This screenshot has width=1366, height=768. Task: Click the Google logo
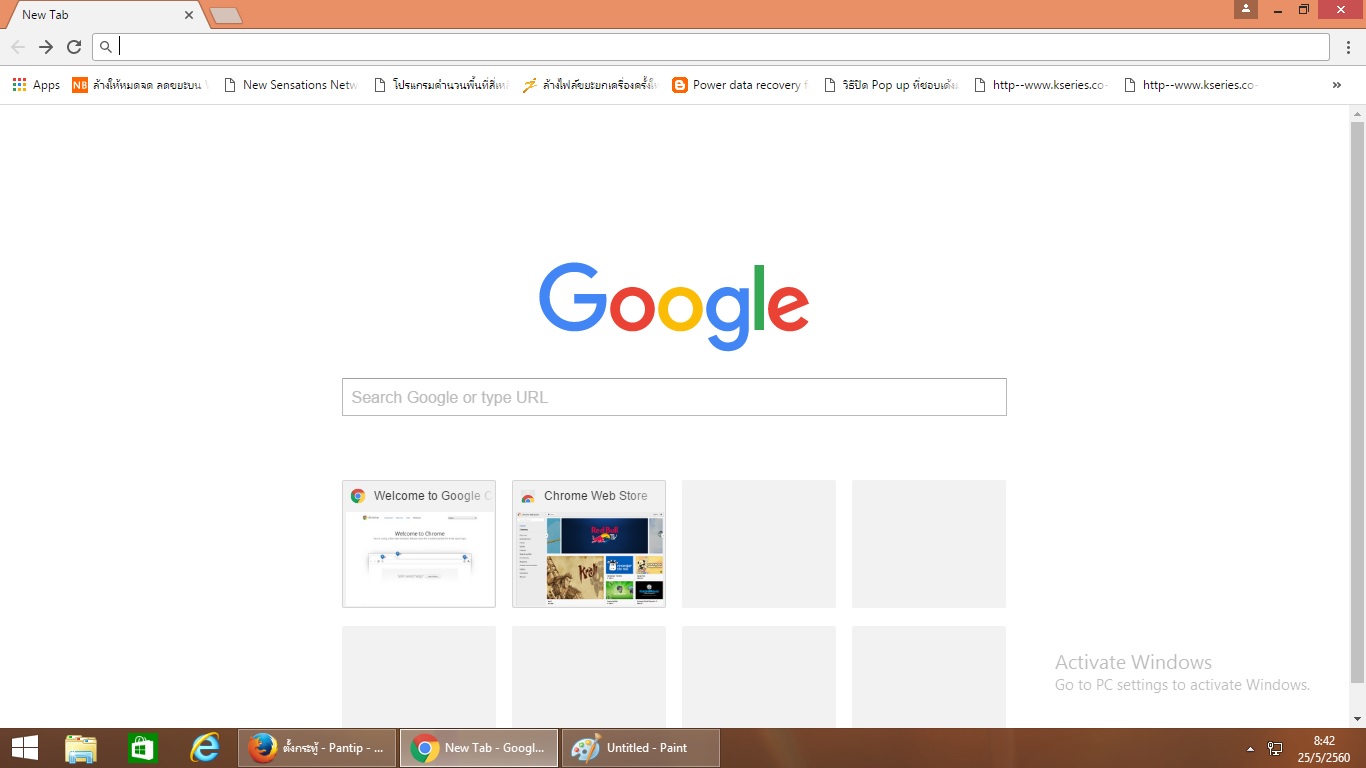(x=674, y=305)
